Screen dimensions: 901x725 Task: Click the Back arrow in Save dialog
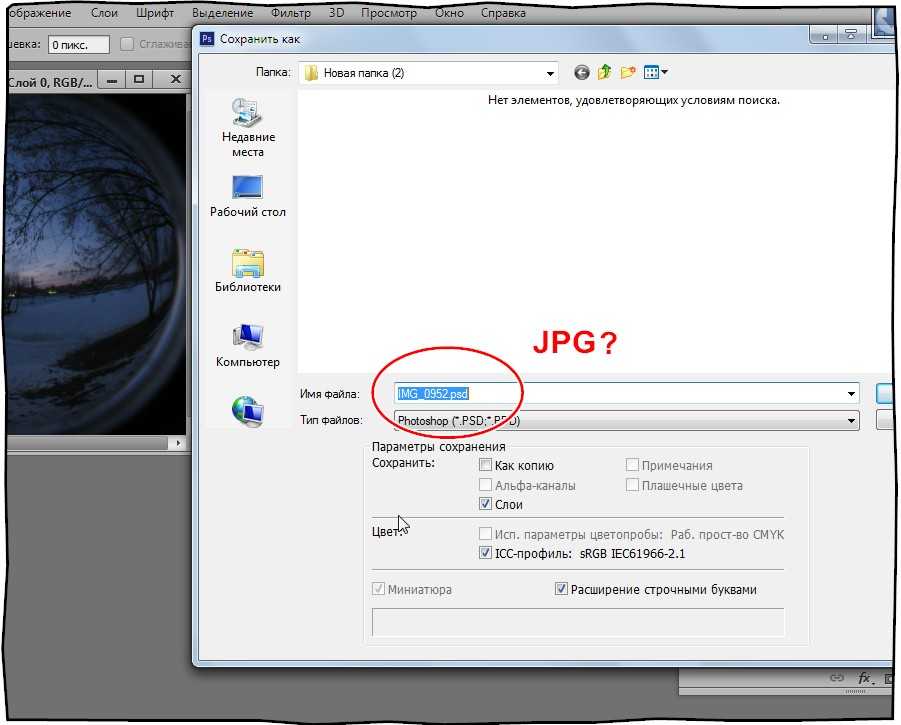[582, 72]
